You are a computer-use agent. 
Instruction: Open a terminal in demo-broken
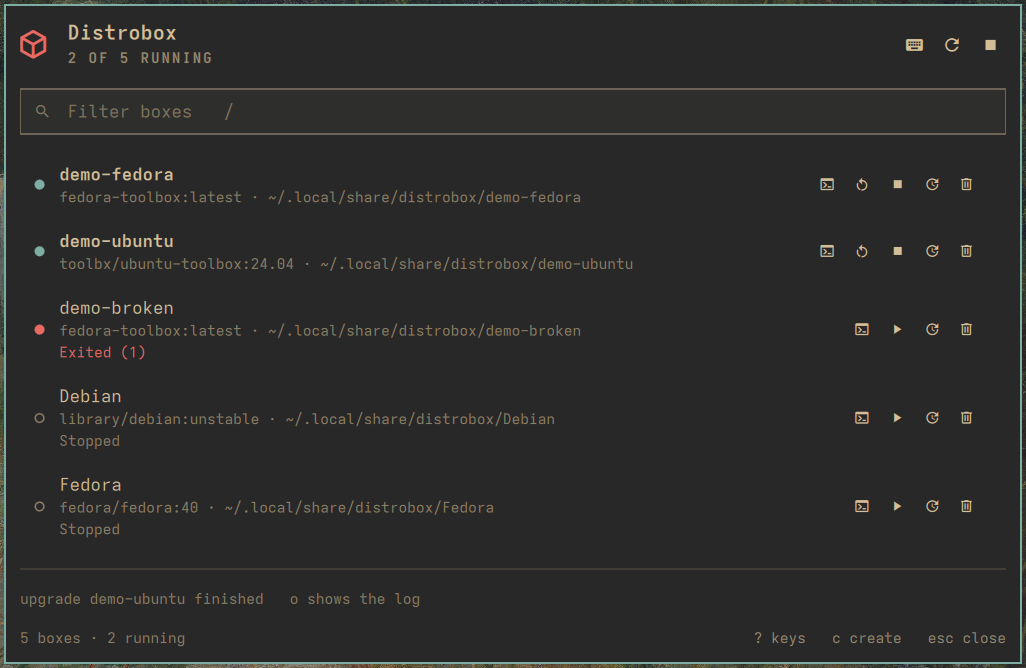(862, 329)
